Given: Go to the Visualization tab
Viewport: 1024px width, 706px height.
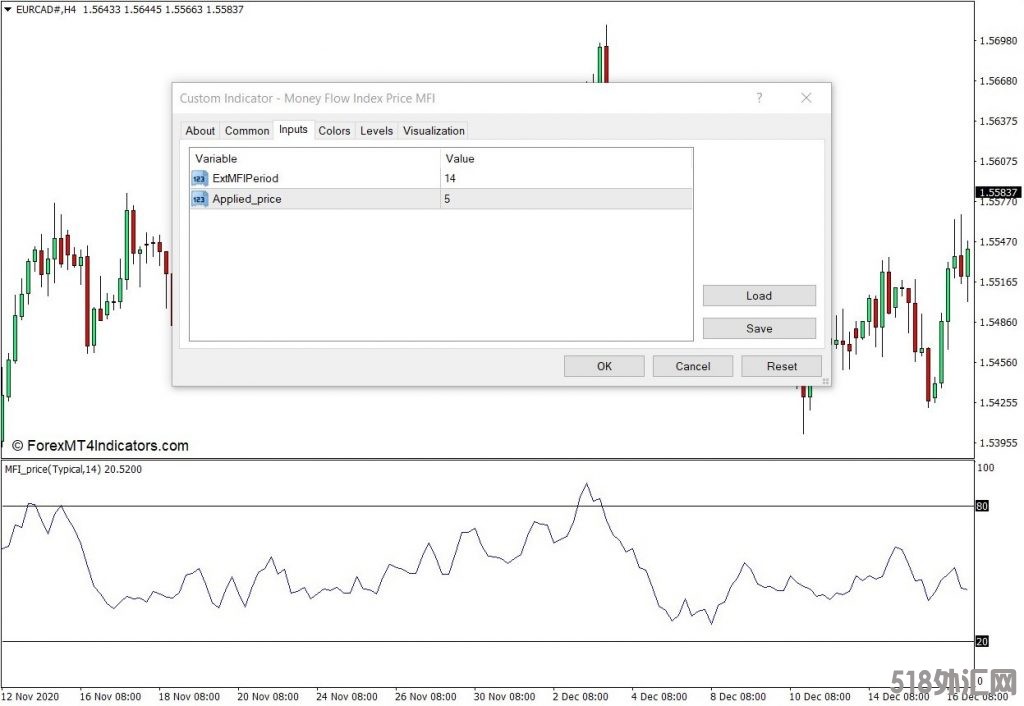Looking at the screenshot, I should click(434, 131).
